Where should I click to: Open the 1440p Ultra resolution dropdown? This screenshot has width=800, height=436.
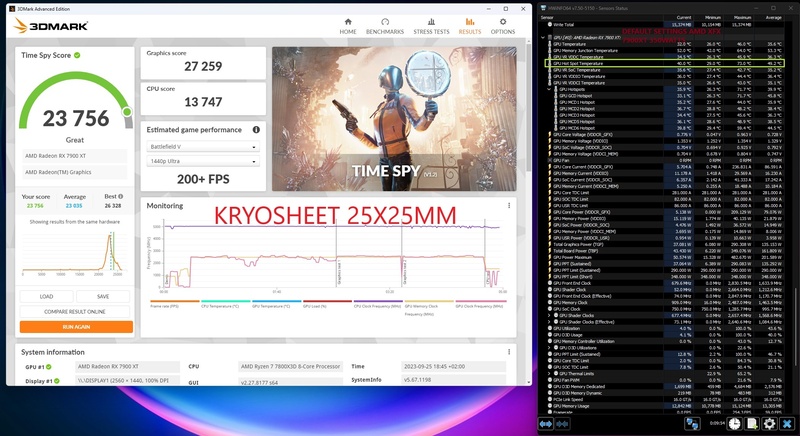(x=203, y=161)
